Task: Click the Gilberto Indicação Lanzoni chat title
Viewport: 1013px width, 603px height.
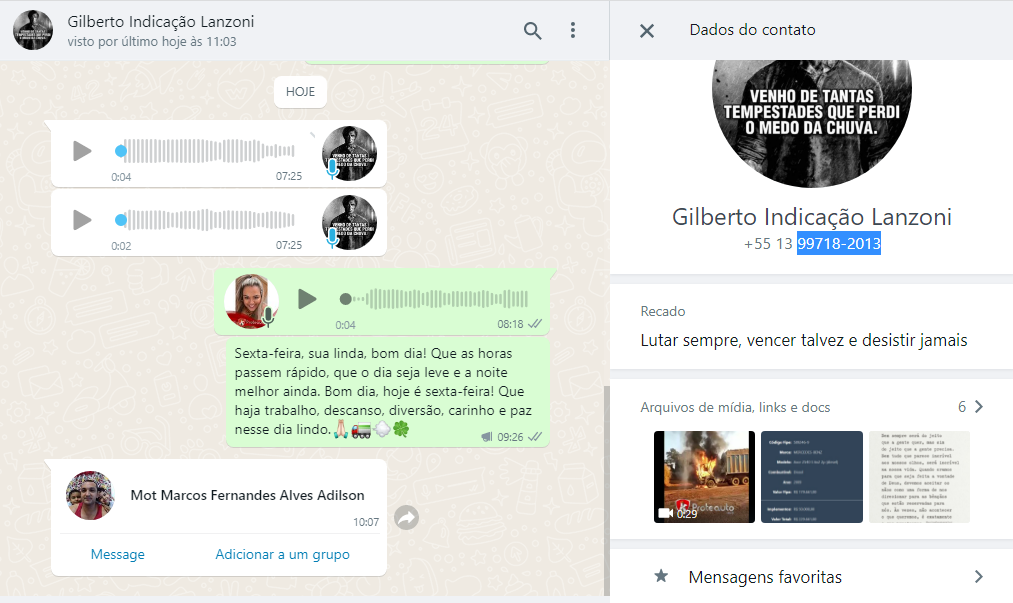Action: (160, 21)
